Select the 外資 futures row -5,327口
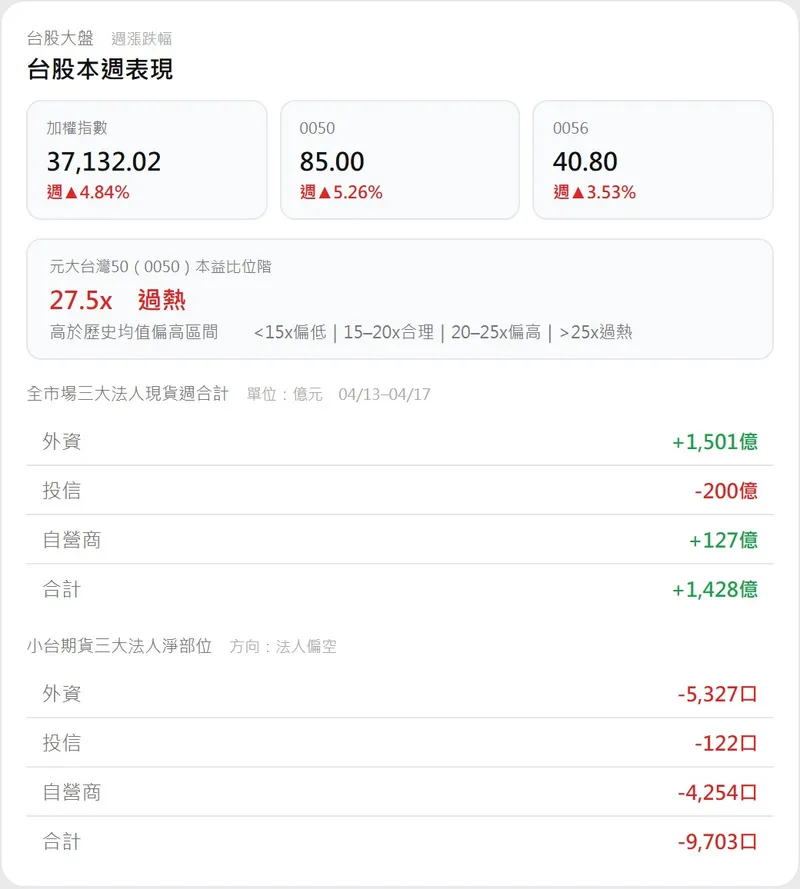The height and width of the screenshot is (889, 800). [400, 693]
